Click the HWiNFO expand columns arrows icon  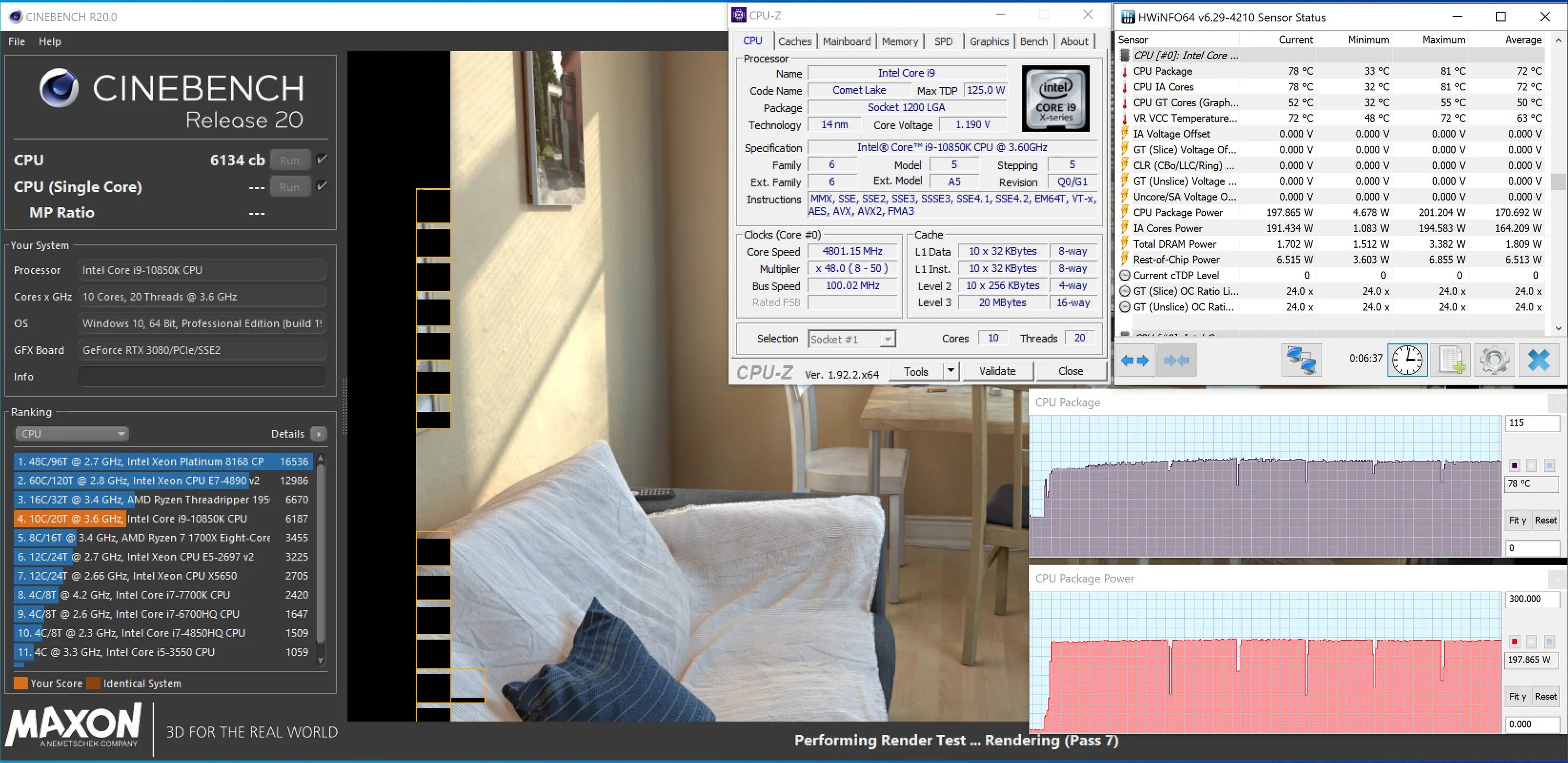(x=1134, y=360)
